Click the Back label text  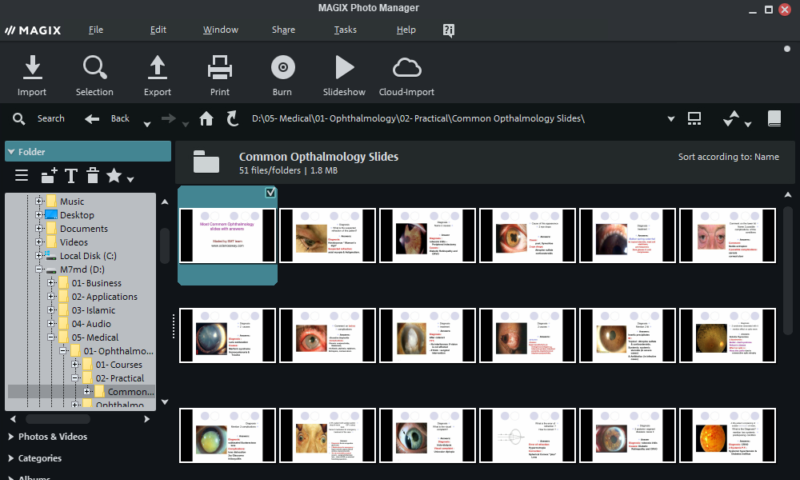pyautogui.click(x=120, y=119)
